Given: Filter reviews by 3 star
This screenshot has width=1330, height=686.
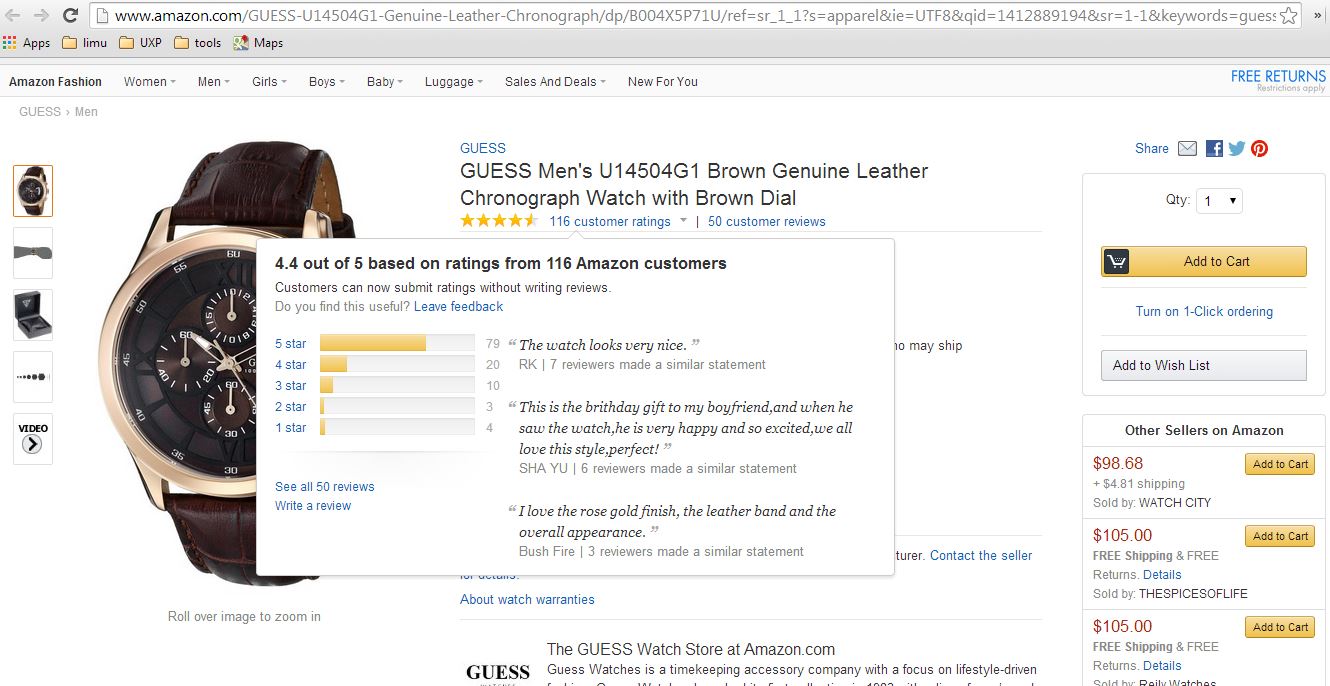Looking at the screenshot, I should (x=291, y=386).
